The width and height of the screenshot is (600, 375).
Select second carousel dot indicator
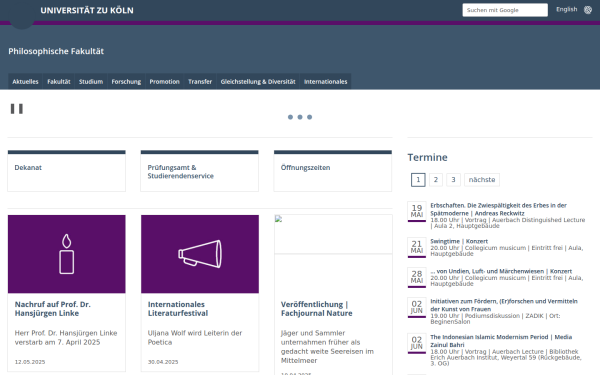[x=300, y=117]
